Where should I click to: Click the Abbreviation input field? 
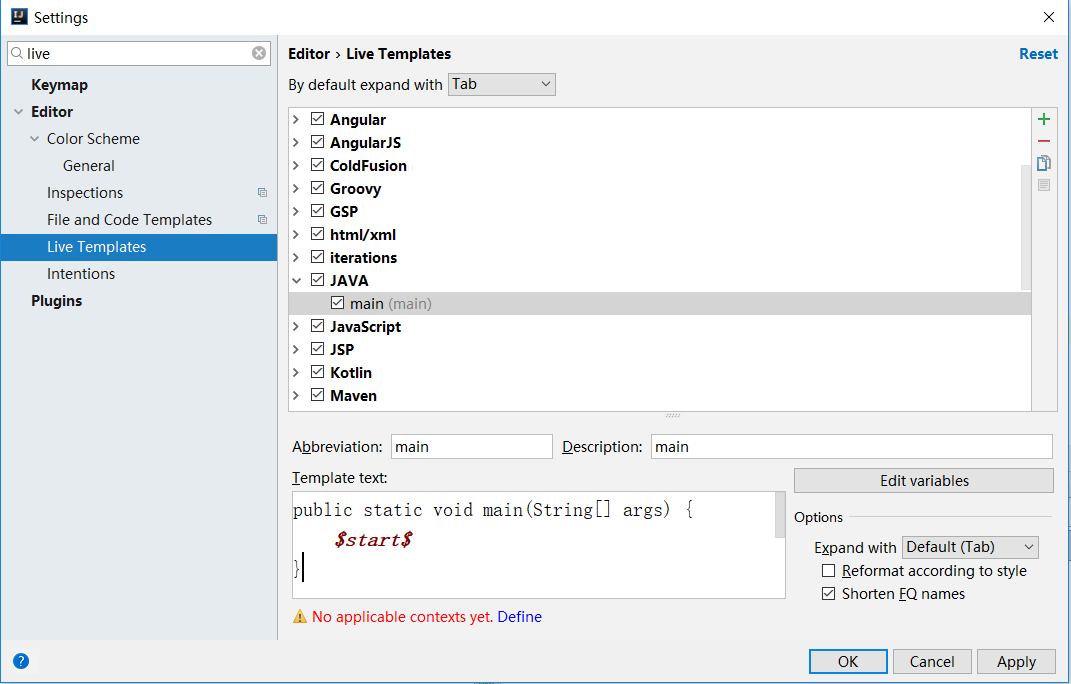click(x=471, y=446)
